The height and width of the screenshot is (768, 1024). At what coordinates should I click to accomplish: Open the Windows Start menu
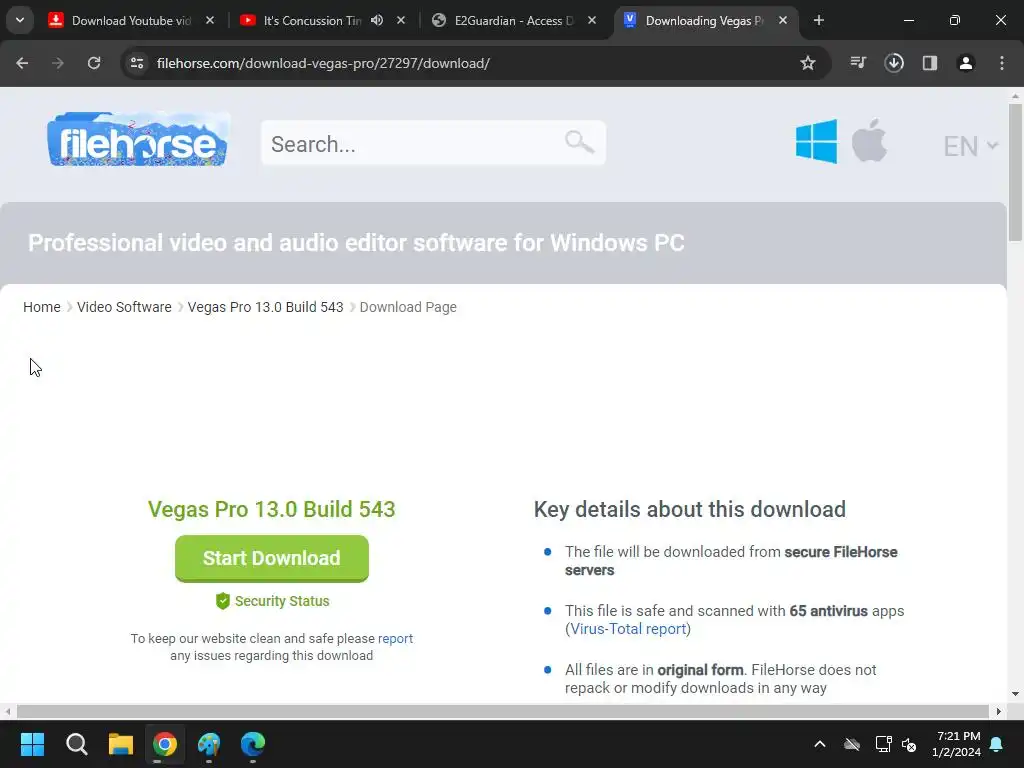coord(32,744)
